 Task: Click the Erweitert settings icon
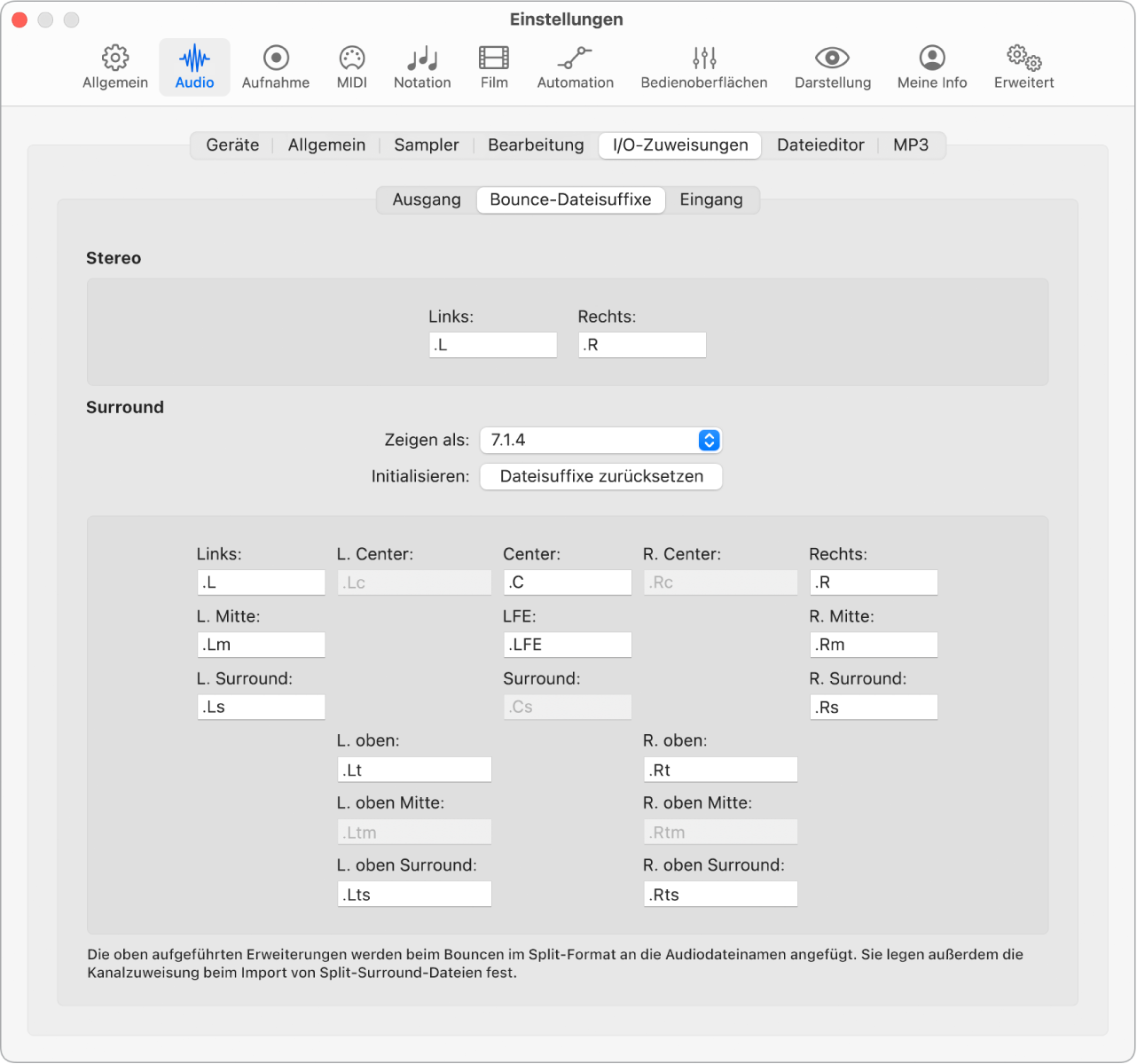(x=1023, y=66)
